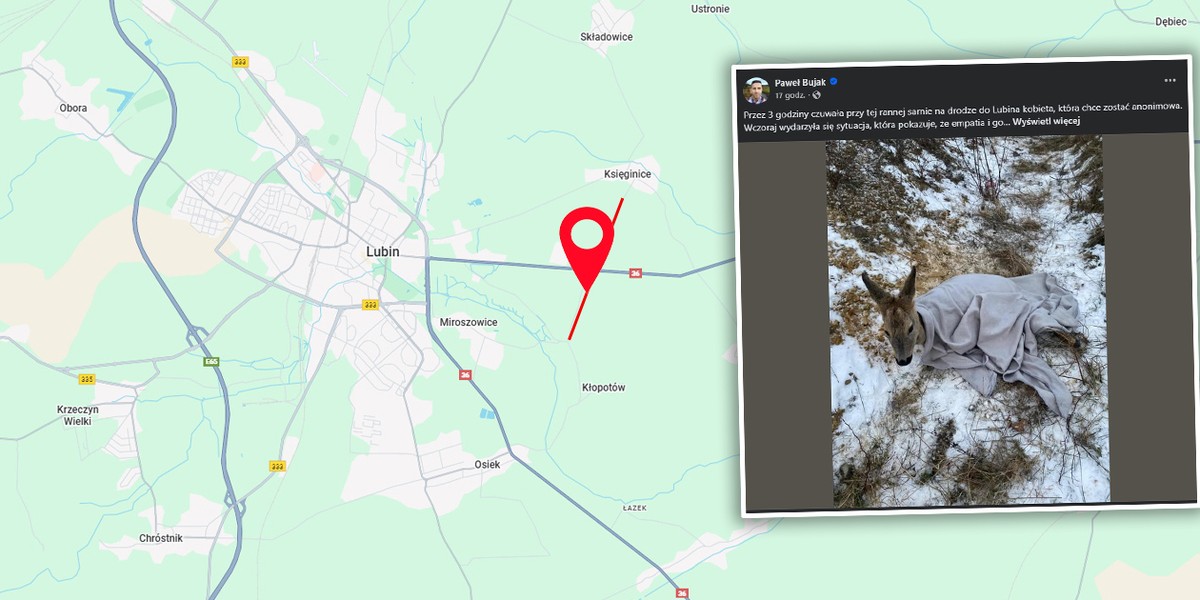Open the deer photo in the post
1200x600 pixels.
click(967, 320)
